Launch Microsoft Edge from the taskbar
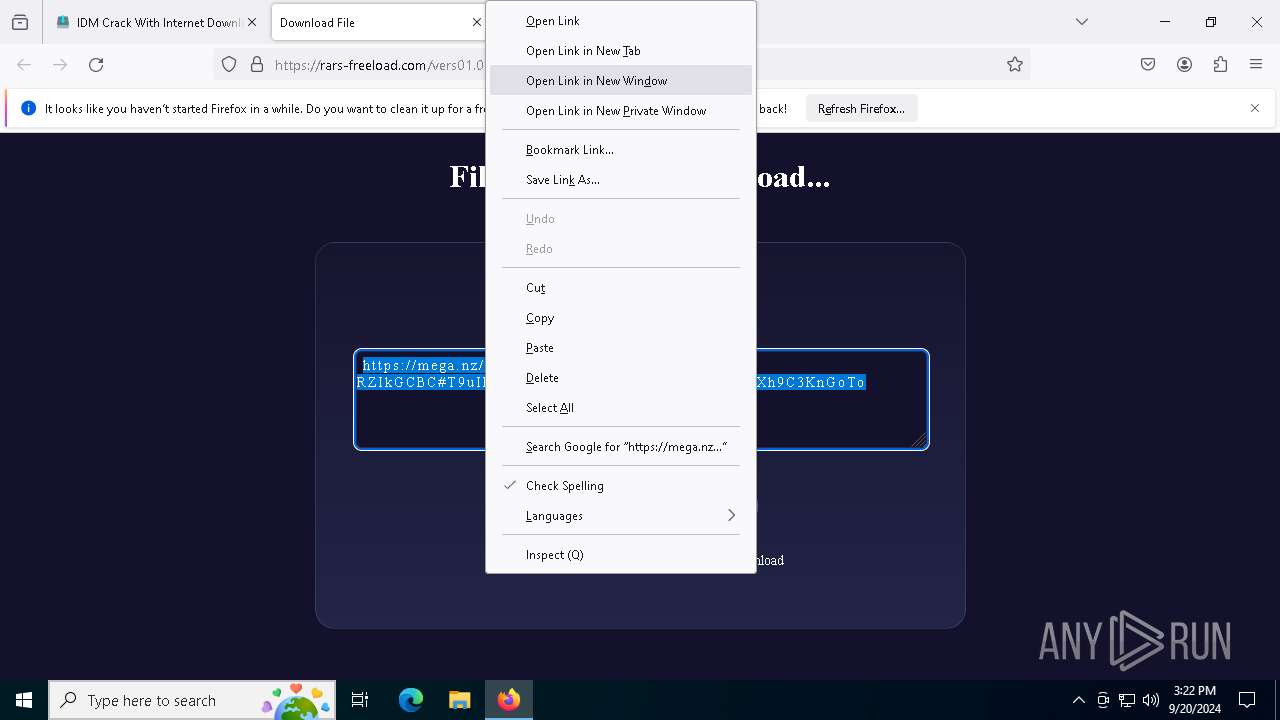1280x720 pixels. point(411,700)
